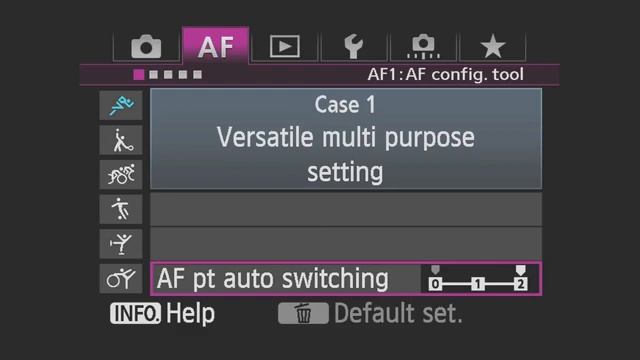This screenshot has width=640, height=360.
Task: Select the AF pt auto switching row
Action: [346, 279]
